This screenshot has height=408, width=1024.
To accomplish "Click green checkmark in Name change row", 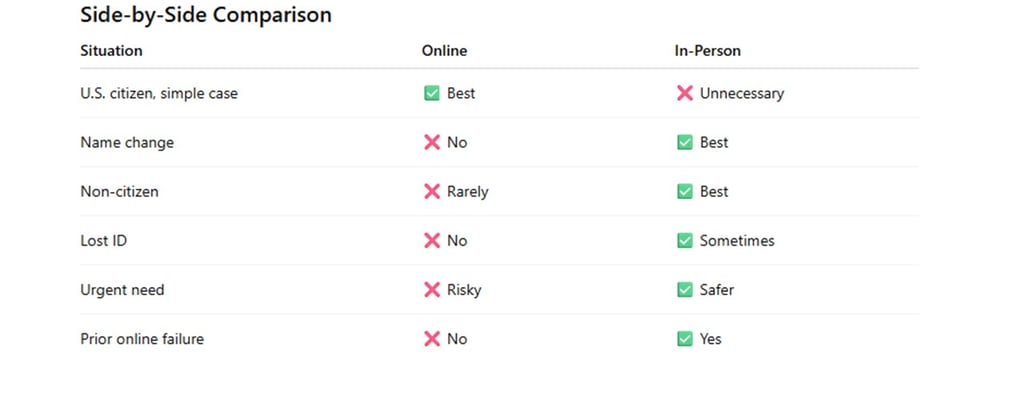I will point(685,142).
